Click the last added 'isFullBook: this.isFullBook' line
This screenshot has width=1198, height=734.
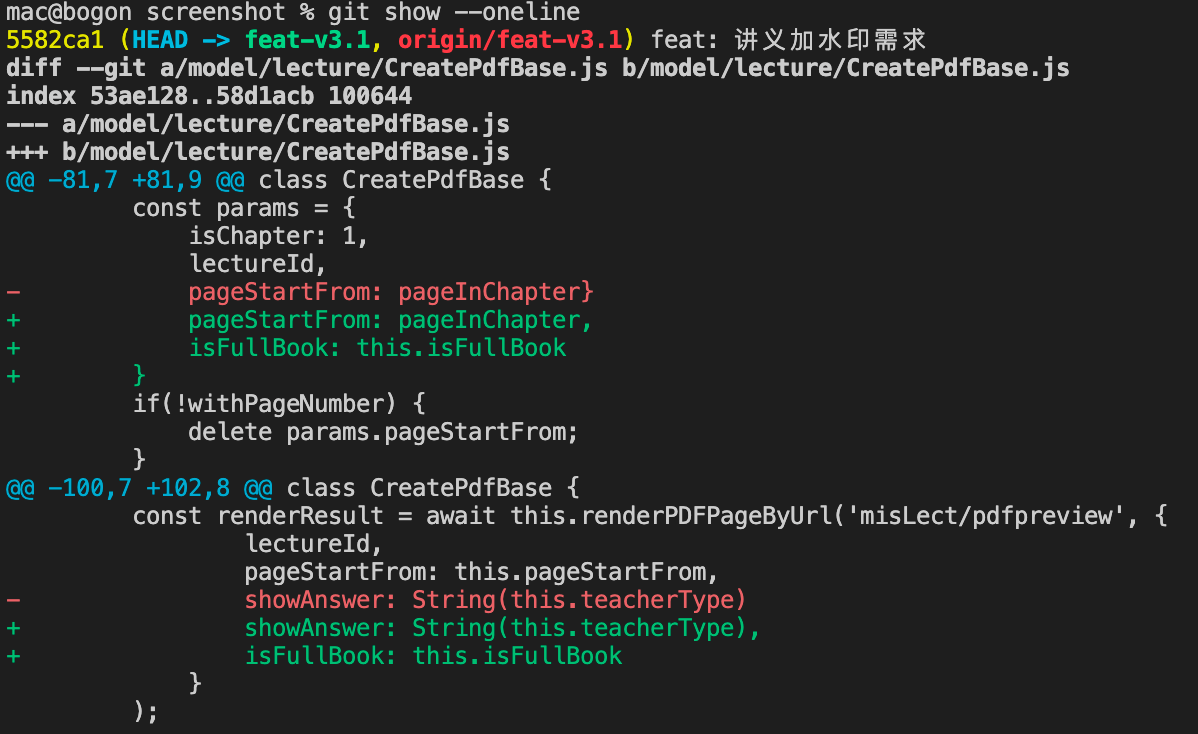click(433, 656)
